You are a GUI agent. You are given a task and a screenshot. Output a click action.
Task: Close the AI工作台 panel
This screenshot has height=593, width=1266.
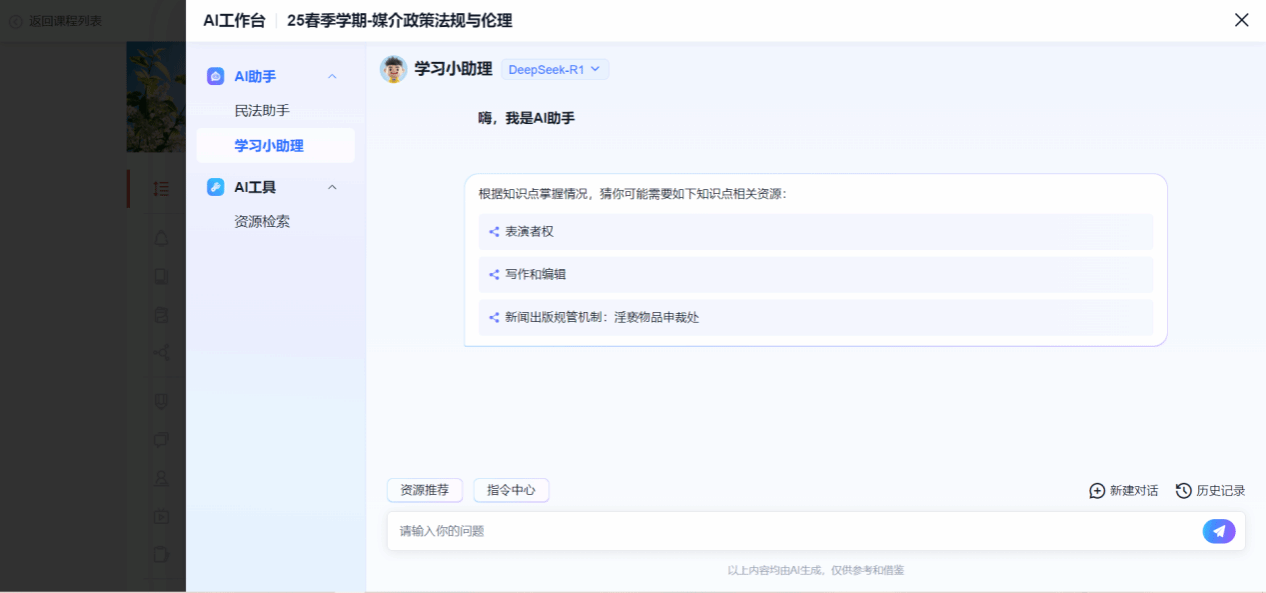coord(1241,20)
